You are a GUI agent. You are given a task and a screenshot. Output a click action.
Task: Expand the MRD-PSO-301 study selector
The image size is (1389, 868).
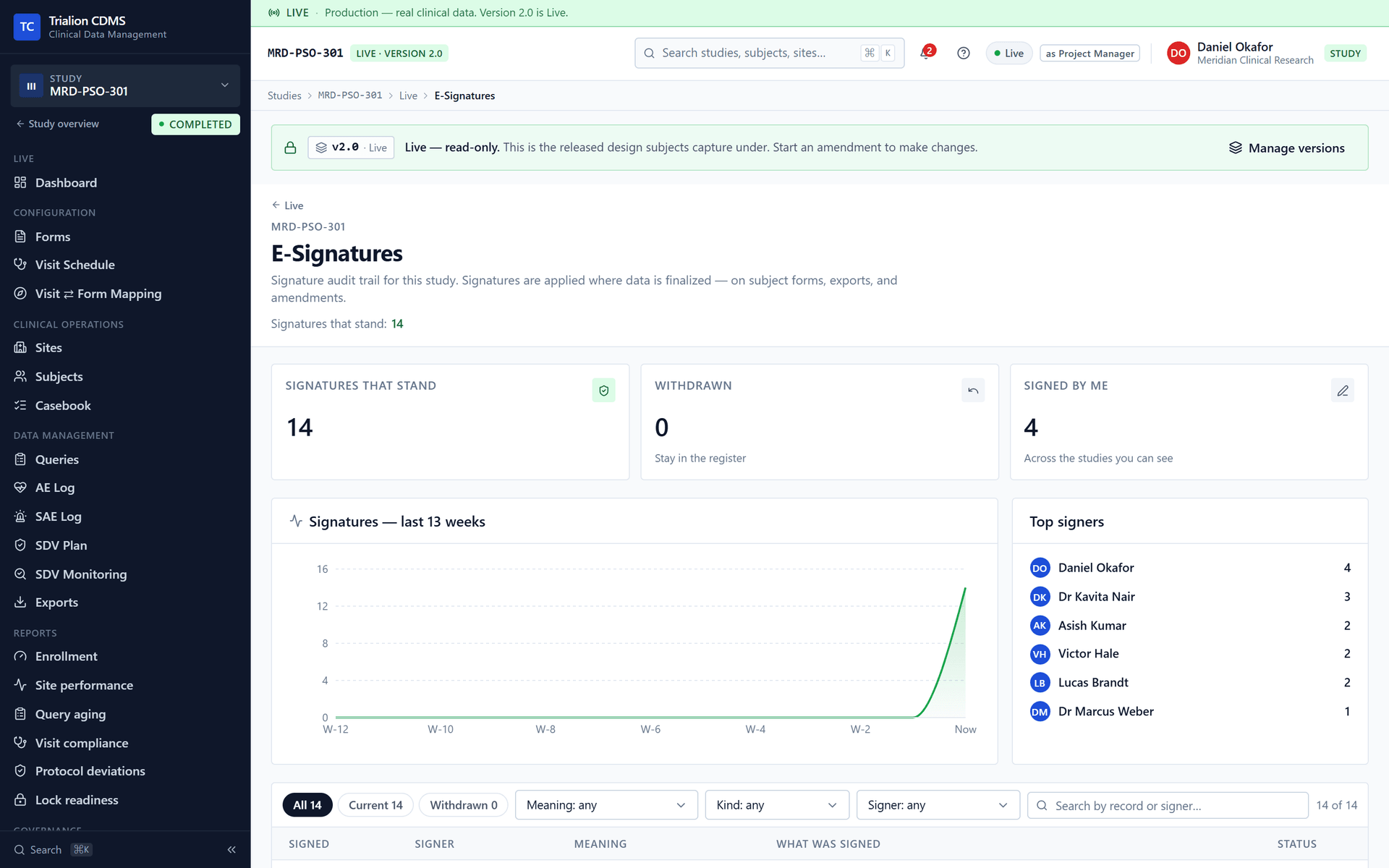125,85
